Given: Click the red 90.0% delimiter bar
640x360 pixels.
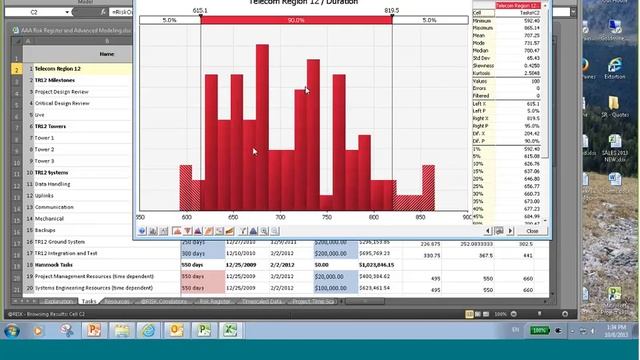Looking at the screenshot, I should [296, 20].
